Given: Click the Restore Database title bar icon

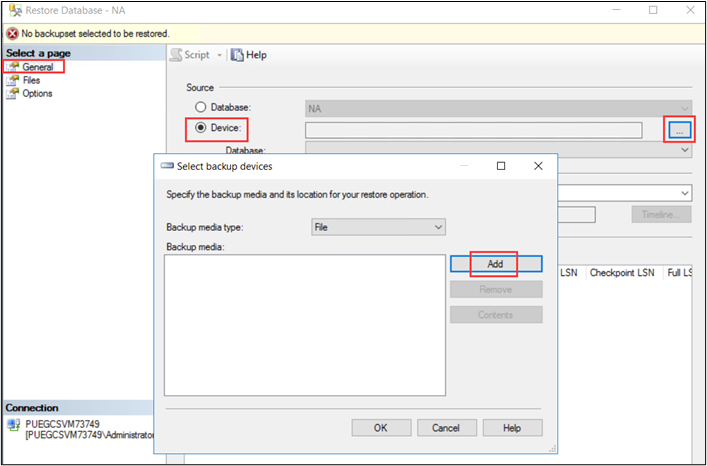Looking at the screenshot, I should pyautogui.click(x=15, y=10).
